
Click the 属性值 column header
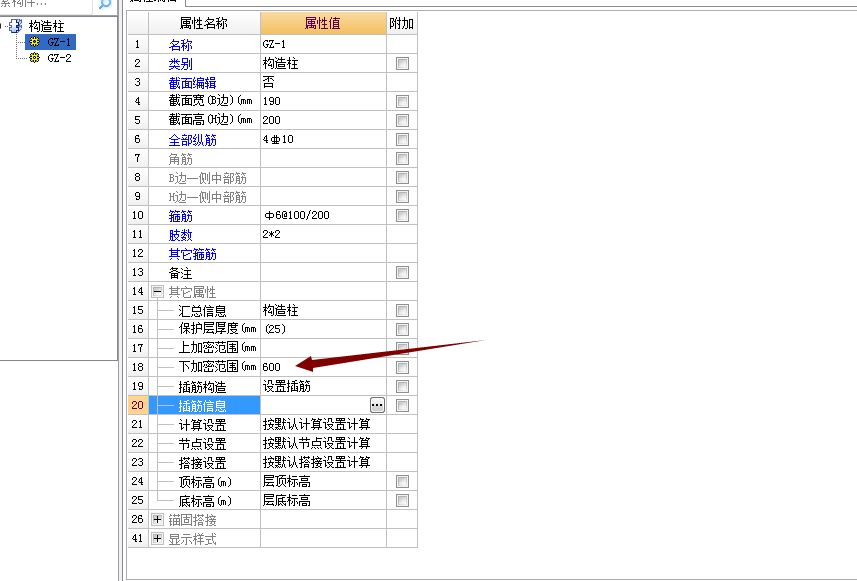pyautogui.click(x=323, y=24)
